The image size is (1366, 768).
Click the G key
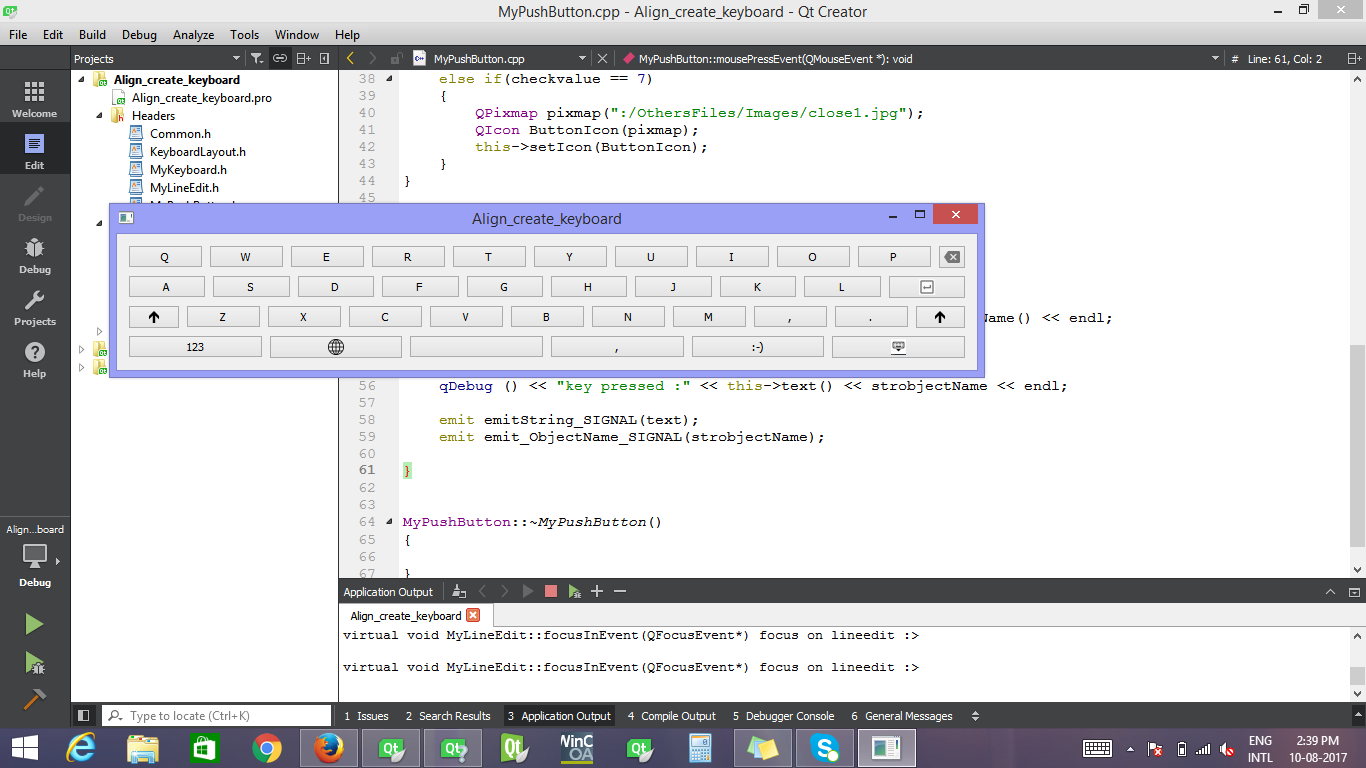point(504,287)
